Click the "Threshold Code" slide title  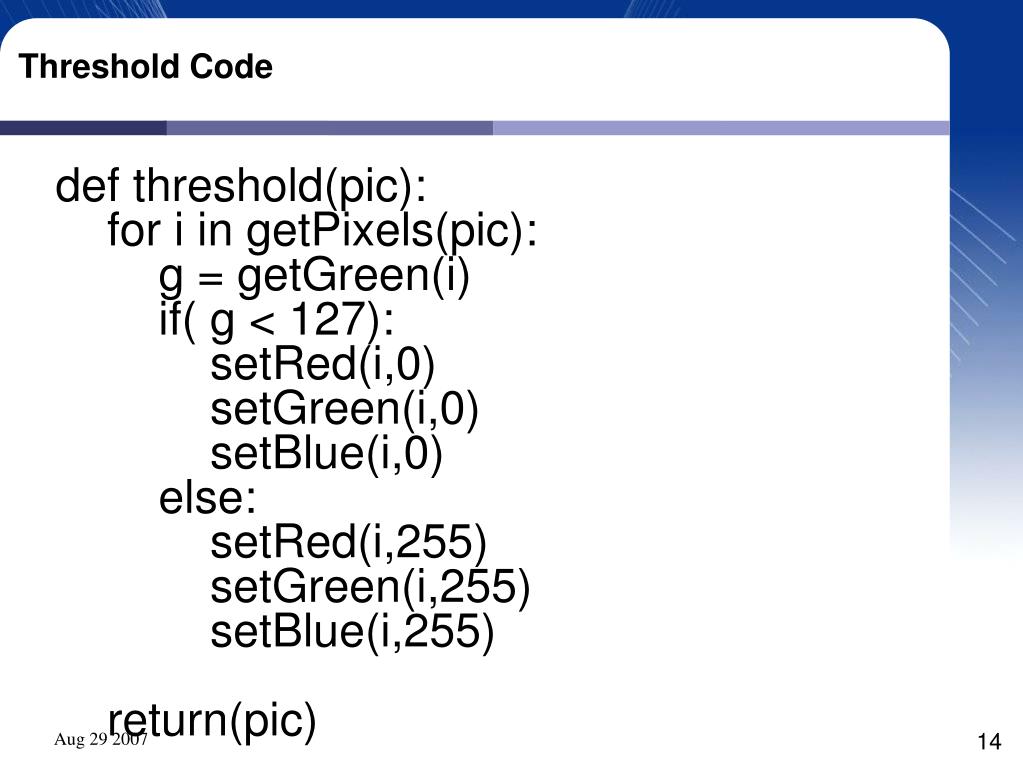145,67
